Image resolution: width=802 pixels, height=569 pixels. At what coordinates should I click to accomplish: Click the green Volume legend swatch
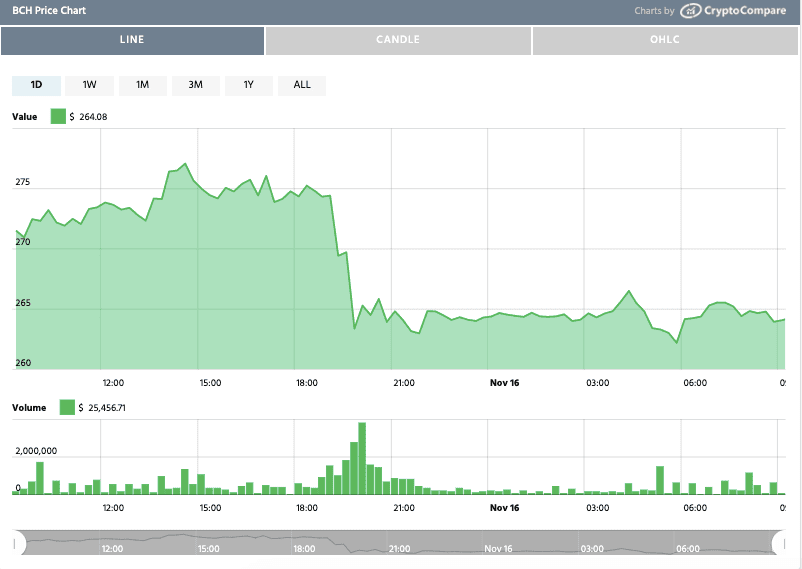[67, 407]
